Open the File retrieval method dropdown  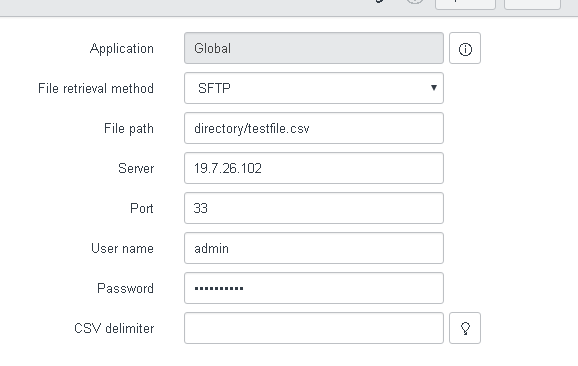(314, 88)
